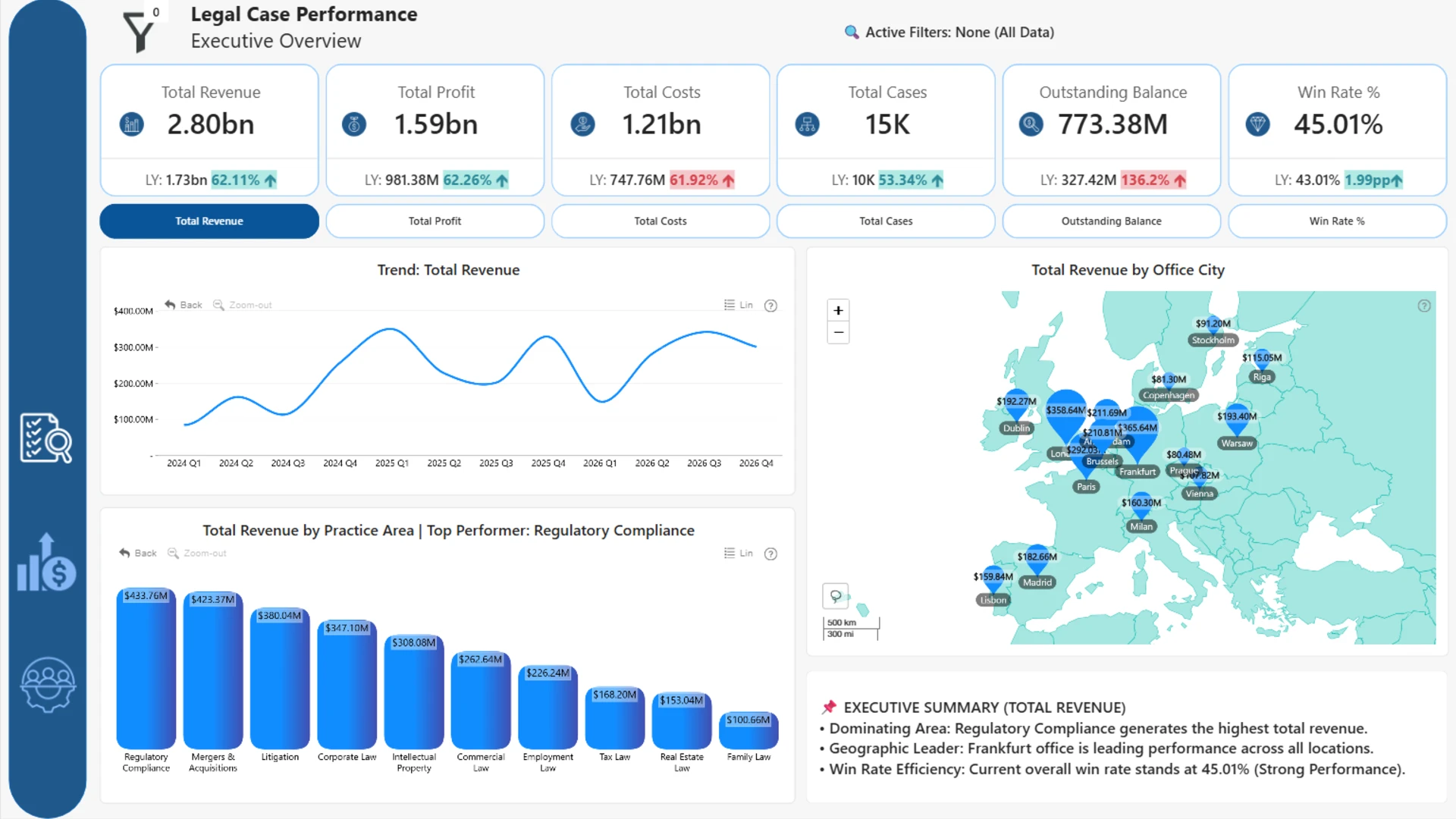
Task: Select the Employment Law bar
Action: tap(548, 708)
